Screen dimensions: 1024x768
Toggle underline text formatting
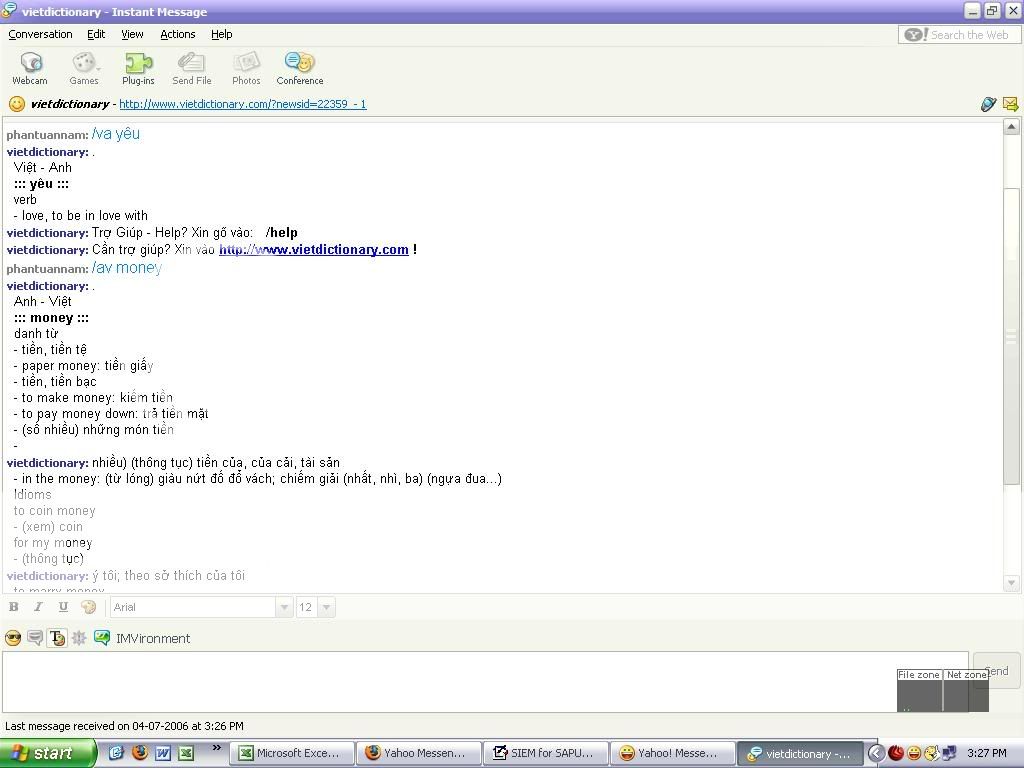click(x=63, y=607)
